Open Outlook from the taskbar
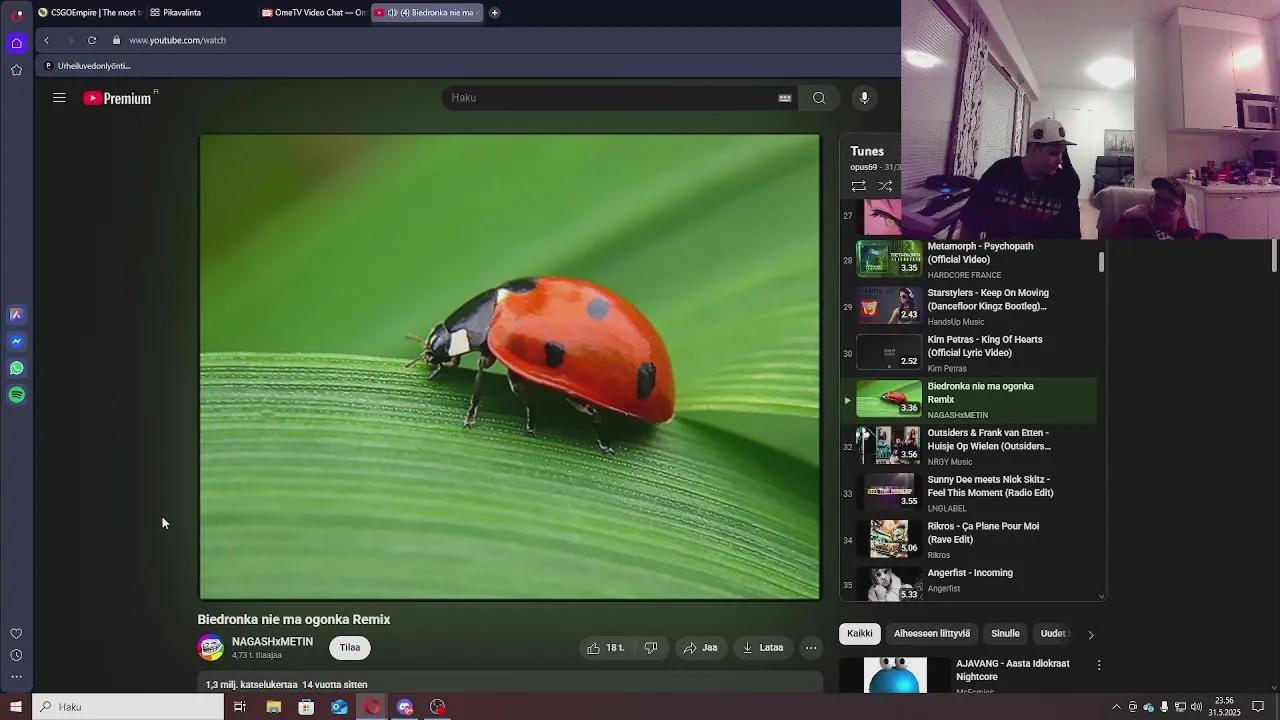Viewport: 1280px width, 720px height. [x=340, y=707]
